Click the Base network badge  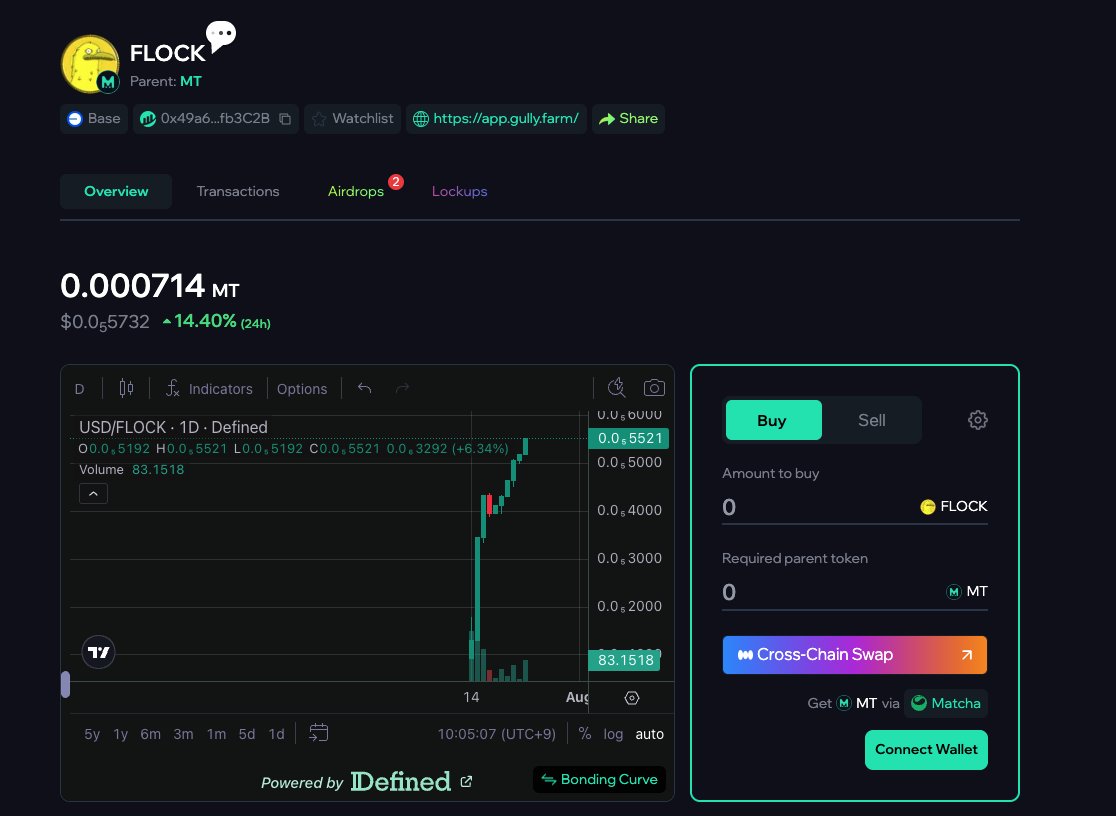pyautogui.click(x=94, y=119)
